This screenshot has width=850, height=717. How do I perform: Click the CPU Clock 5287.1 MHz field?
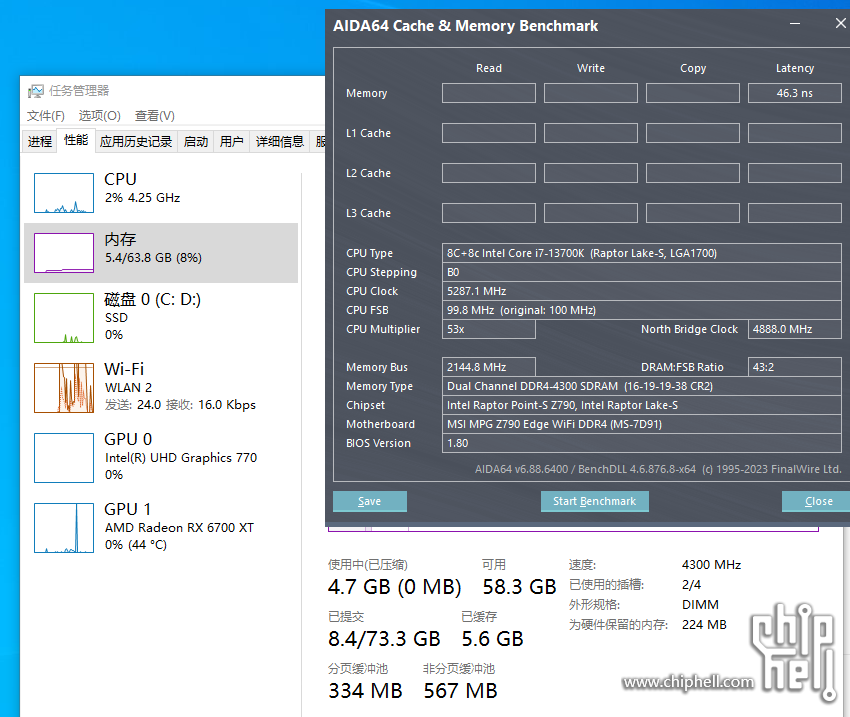642,291
